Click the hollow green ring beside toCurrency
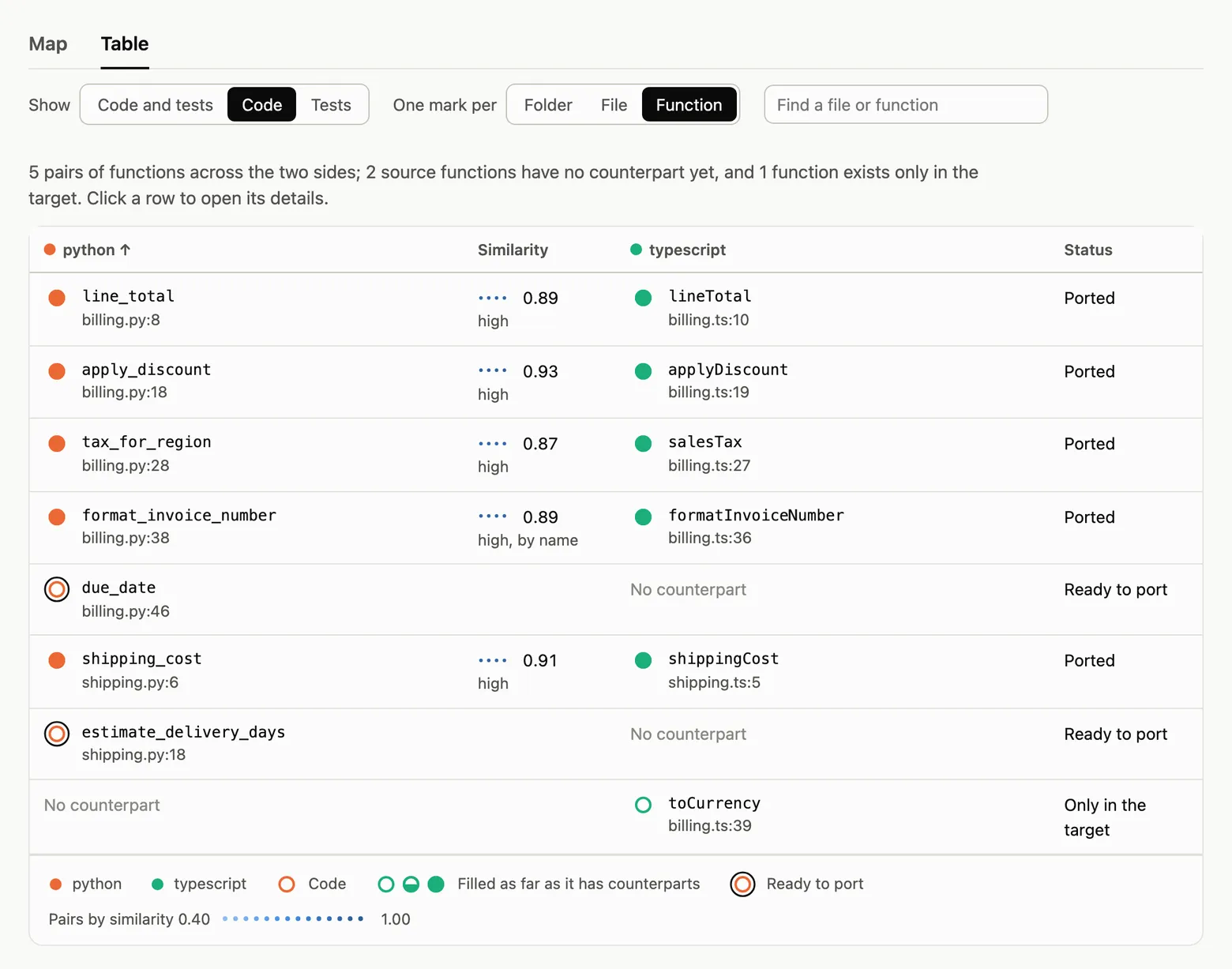Screen dimensions: 1232x969 [x=644, y=805]
